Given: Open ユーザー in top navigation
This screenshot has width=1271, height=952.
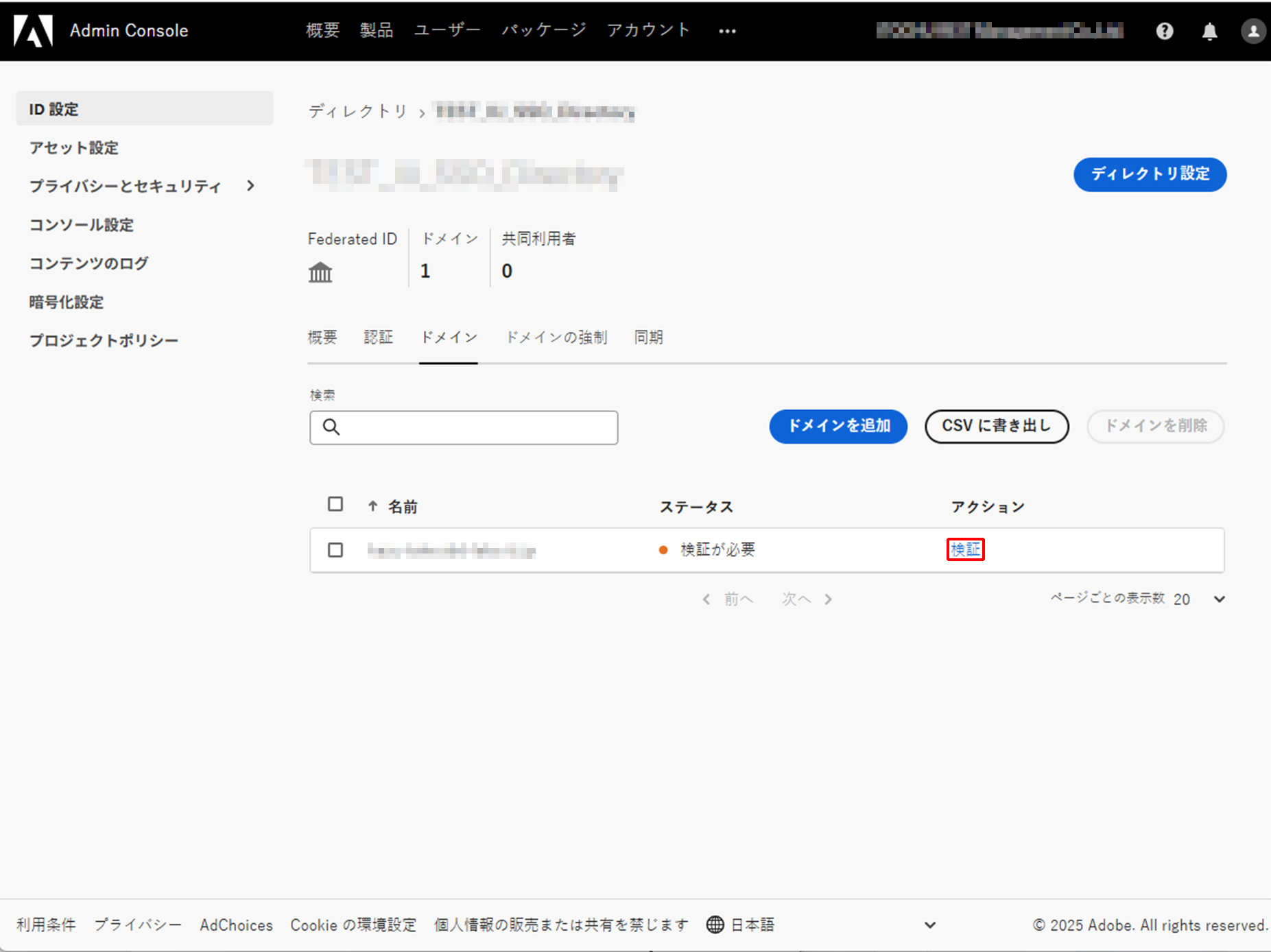Looking at the screenshot, I should (447, 30).
